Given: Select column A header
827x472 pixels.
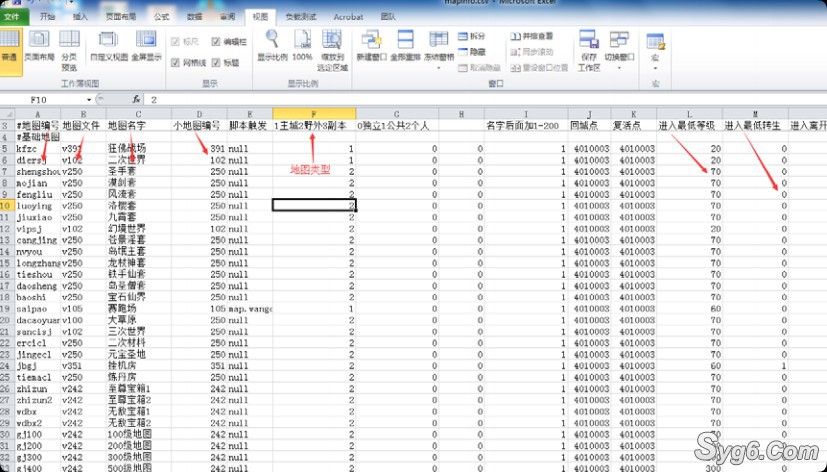Looking at the screenshot, I should pyautogui.click(x=37, y=114).
